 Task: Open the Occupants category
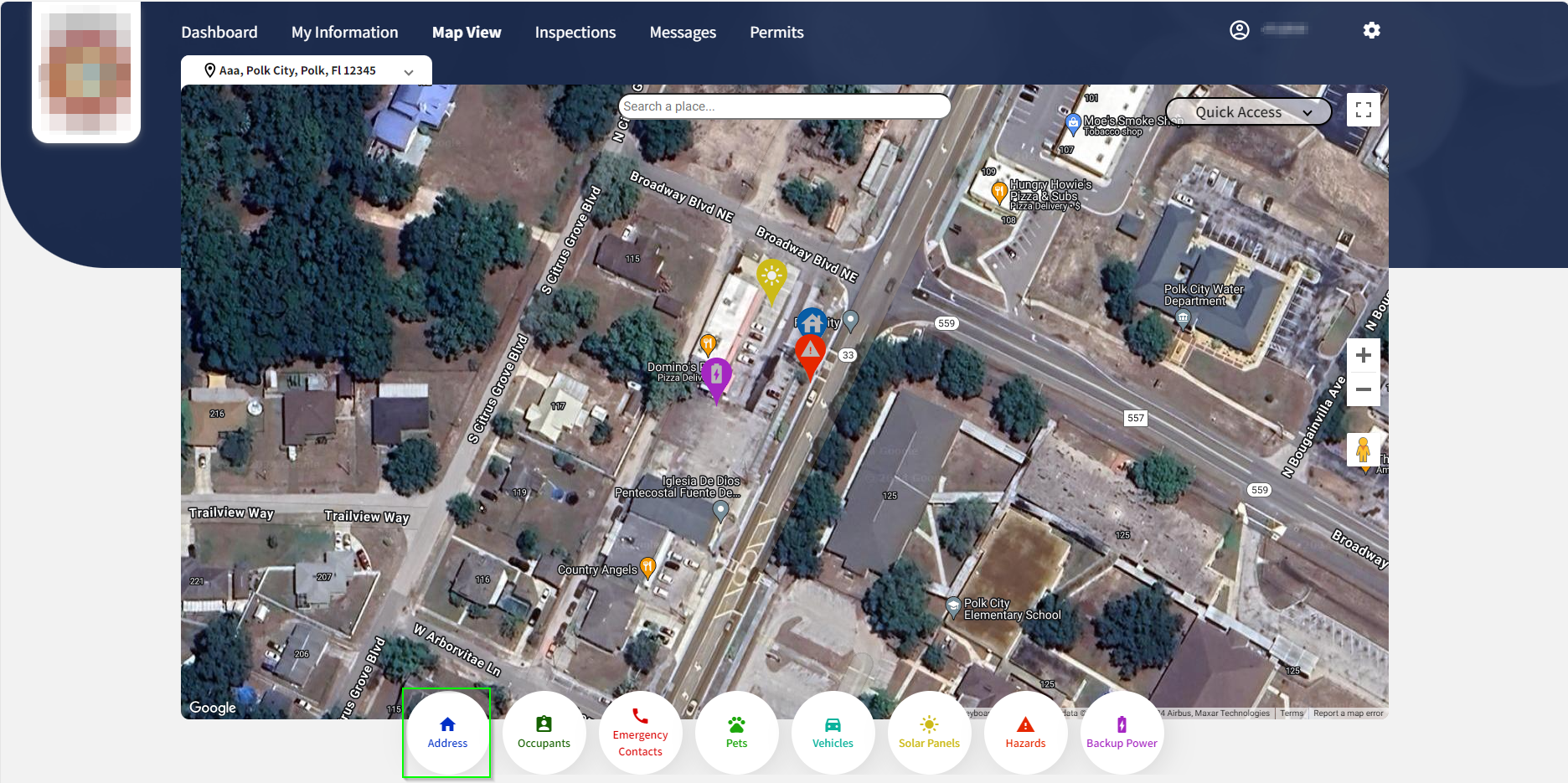(544, 733)
